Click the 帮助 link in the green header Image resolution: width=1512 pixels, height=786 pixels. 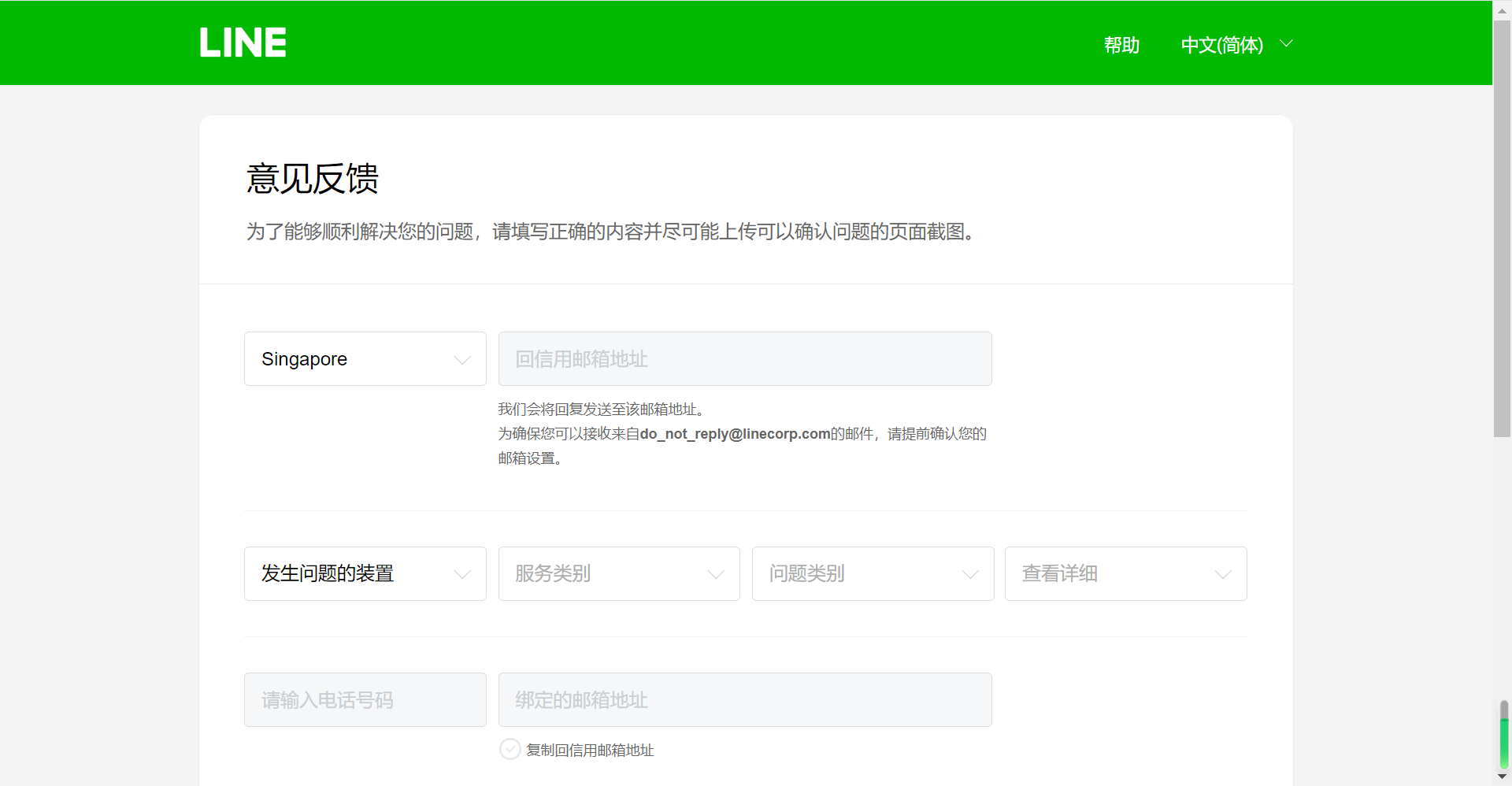pyautogui.click(x=1121, y=45)
